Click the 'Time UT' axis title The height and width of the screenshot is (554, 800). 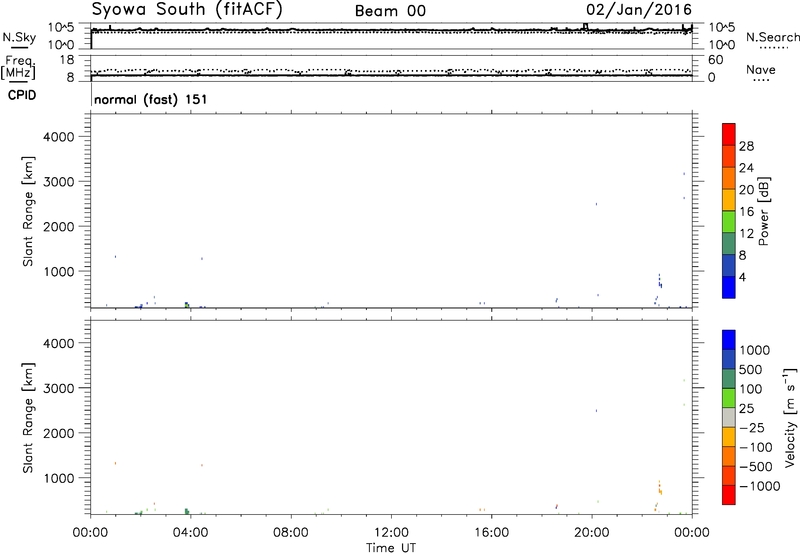tap(391, 548)
